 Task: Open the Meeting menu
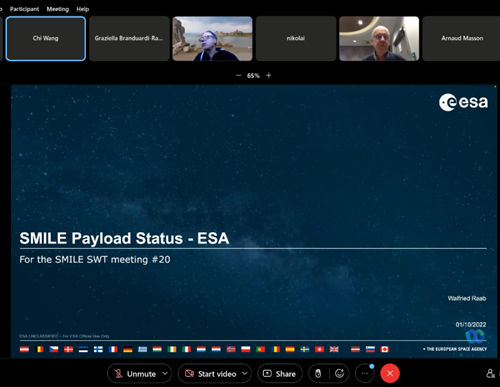[x=58, y=9]
